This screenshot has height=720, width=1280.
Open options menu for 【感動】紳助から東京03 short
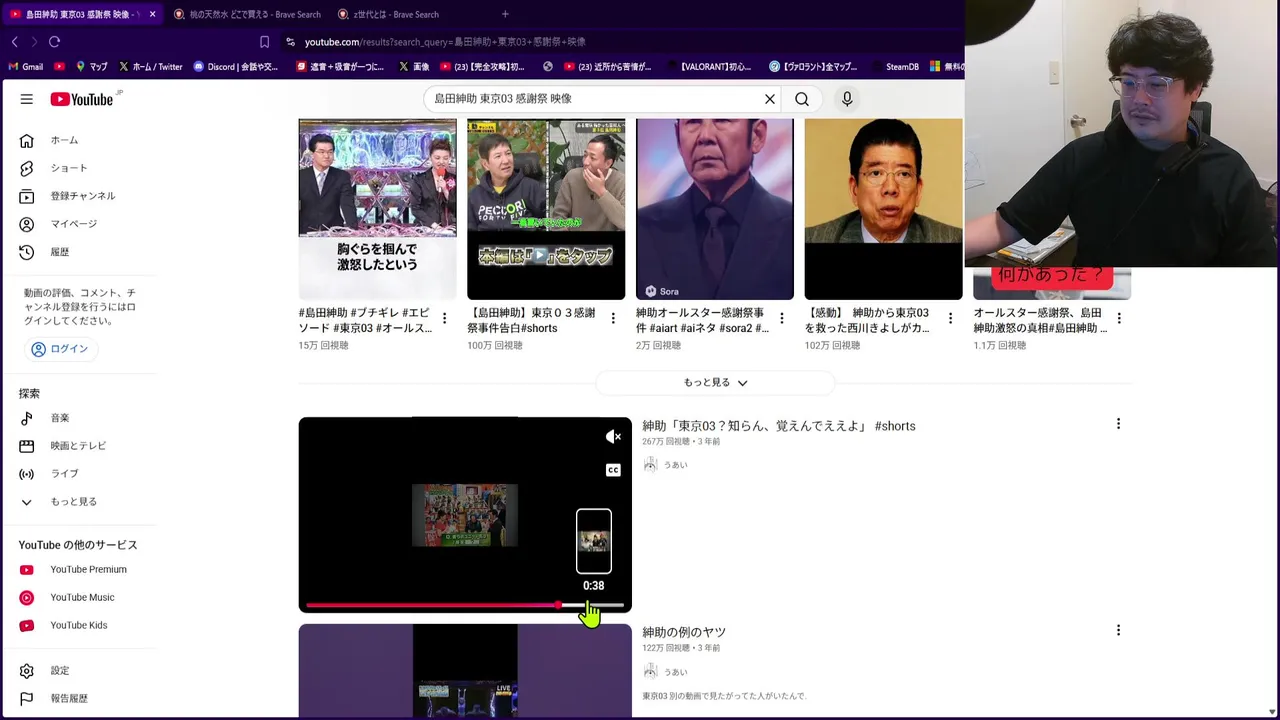[x=950, y=318]
